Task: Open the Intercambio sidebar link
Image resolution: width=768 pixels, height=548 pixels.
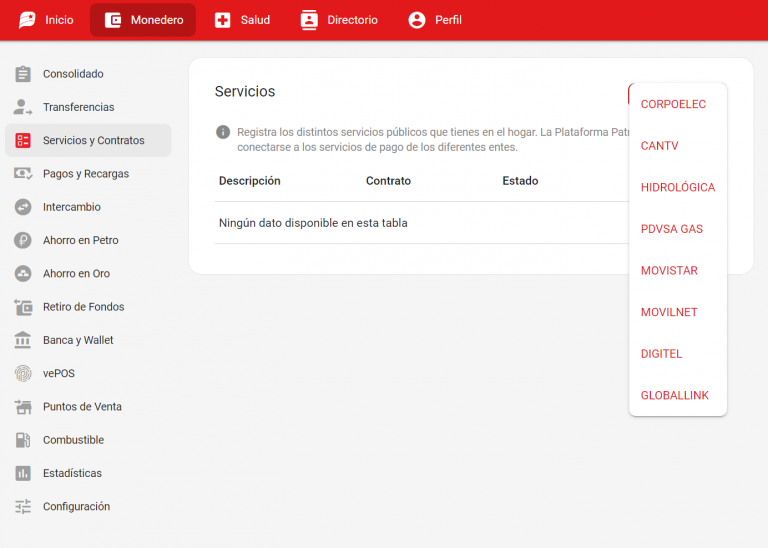Action: [x=88, y=207]
